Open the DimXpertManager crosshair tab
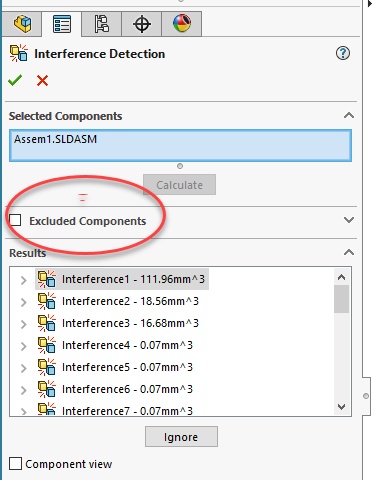The image size is (372, 480). [x=142, y=24]
